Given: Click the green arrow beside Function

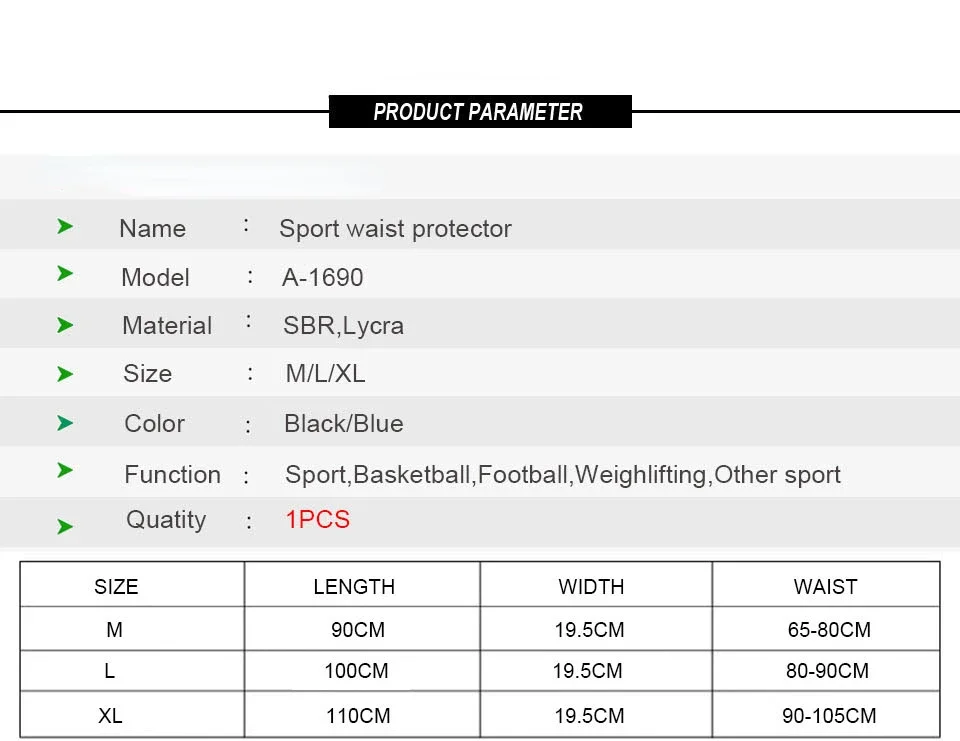Looking at the screenshot, I should (x=65, y=470).
